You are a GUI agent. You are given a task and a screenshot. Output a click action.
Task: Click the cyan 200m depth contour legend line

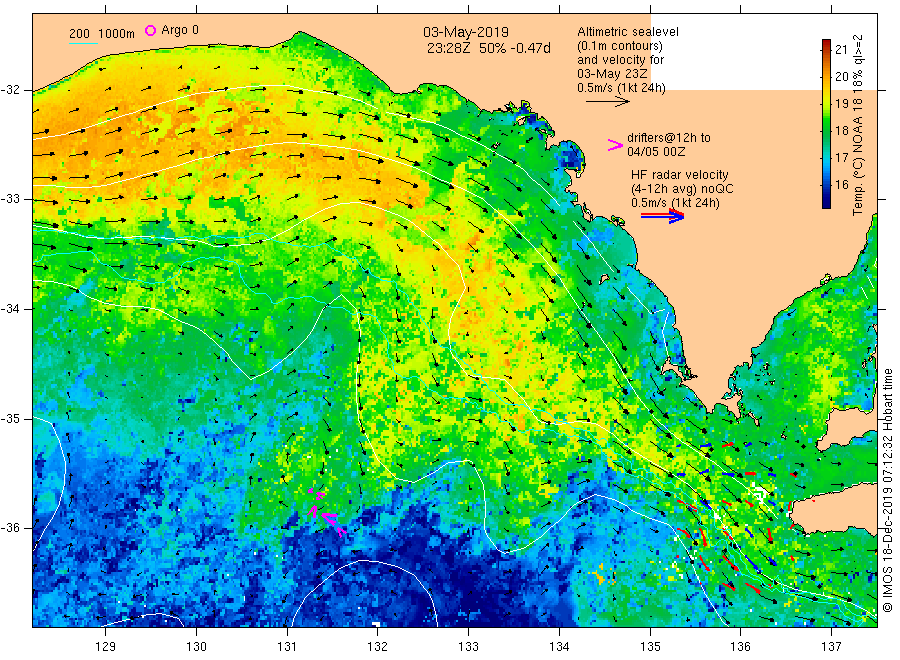(x=83, y=43)
